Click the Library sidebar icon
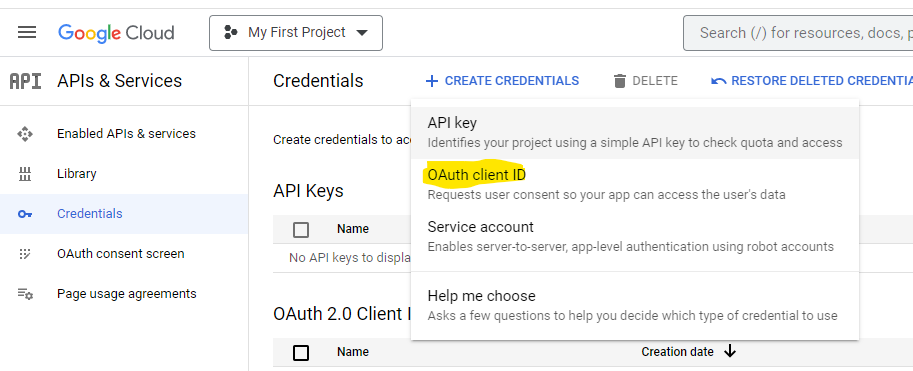 click(x=25, y=174)
